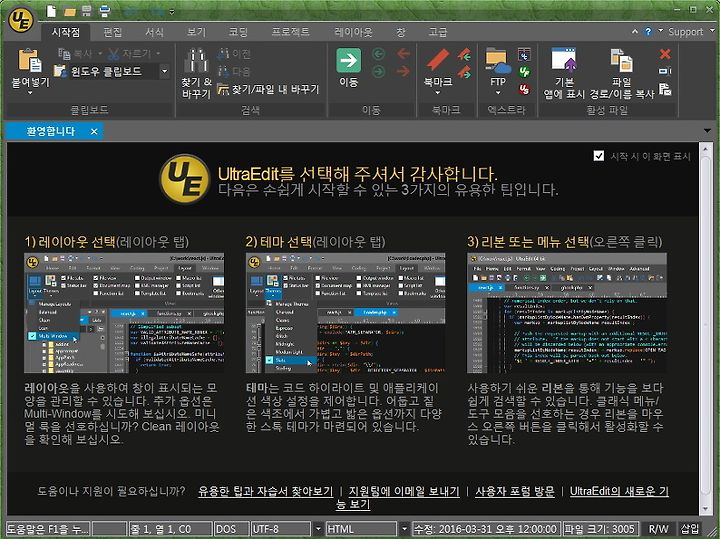Screen dimensions: 720x539
Task: Click 줄 1, 열 1, C0 status field
Action: coord(169,528)
